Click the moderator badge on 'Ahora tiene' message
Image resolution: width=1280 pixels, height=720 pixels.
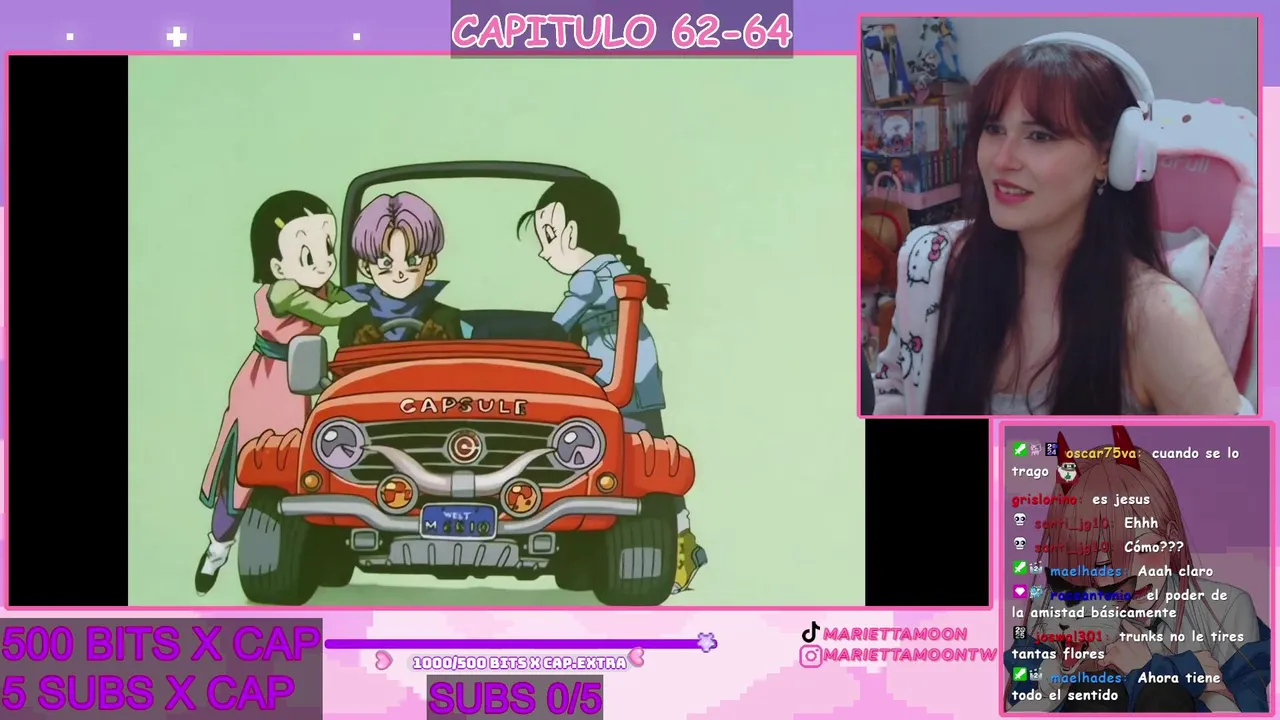(1018, 675)
